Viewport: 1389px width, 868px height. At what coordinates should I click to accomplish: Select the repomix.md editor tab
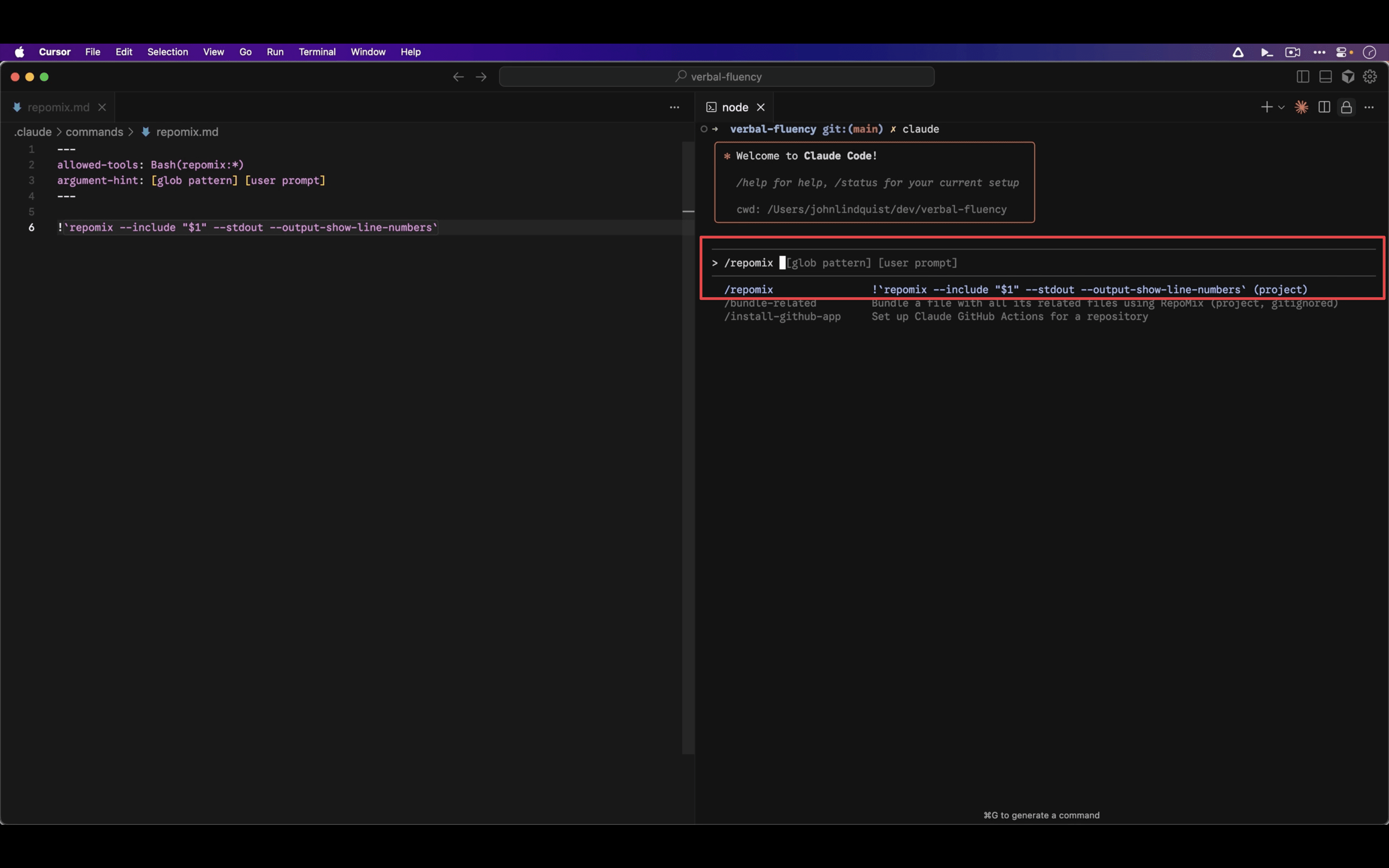pyautogui.click(x=58, y=107)
